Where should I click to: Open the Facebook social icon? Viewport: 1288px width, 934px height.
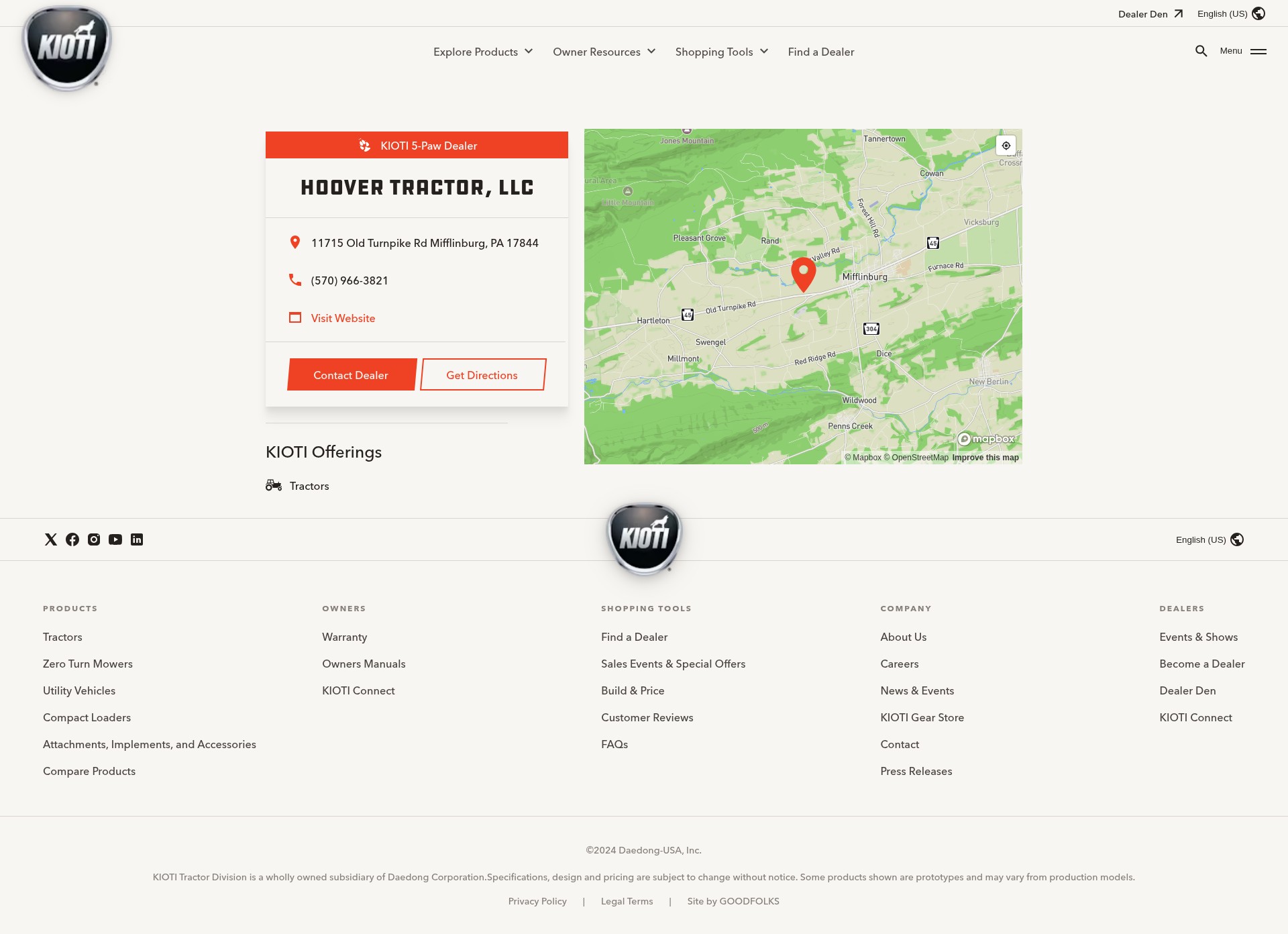coord(72,539)
